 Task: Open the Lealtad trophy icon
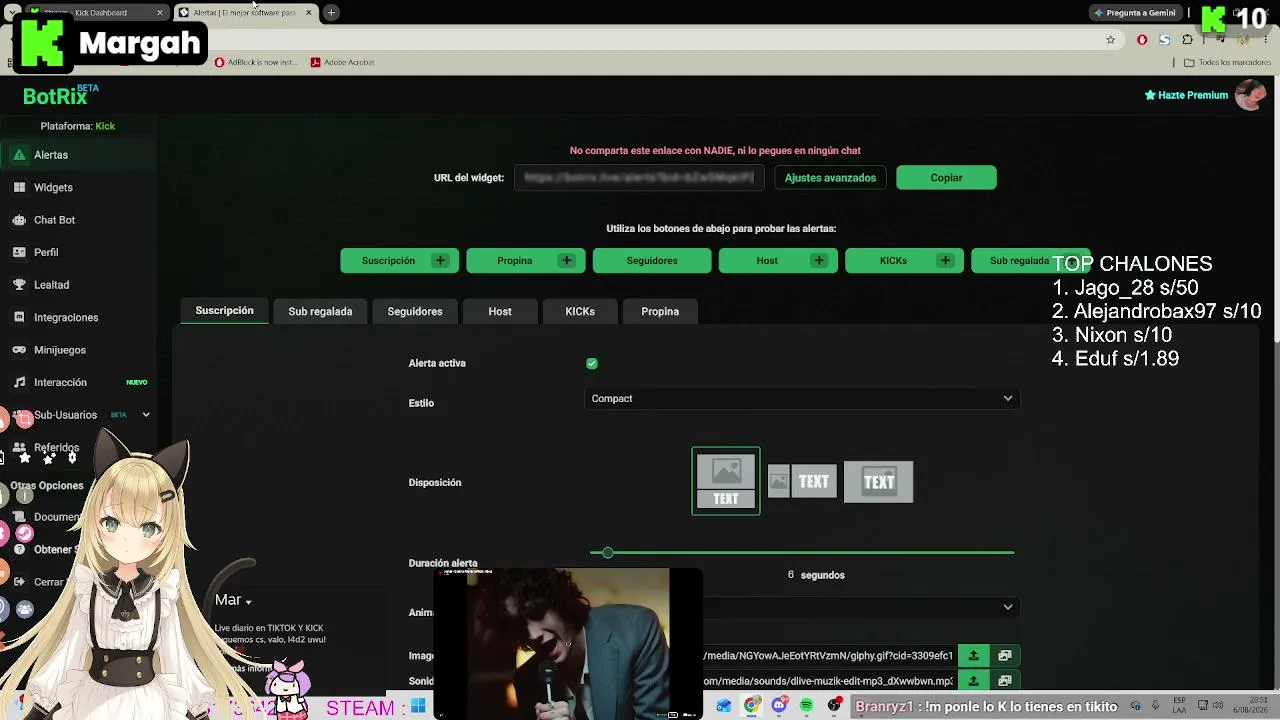point(19,285)
